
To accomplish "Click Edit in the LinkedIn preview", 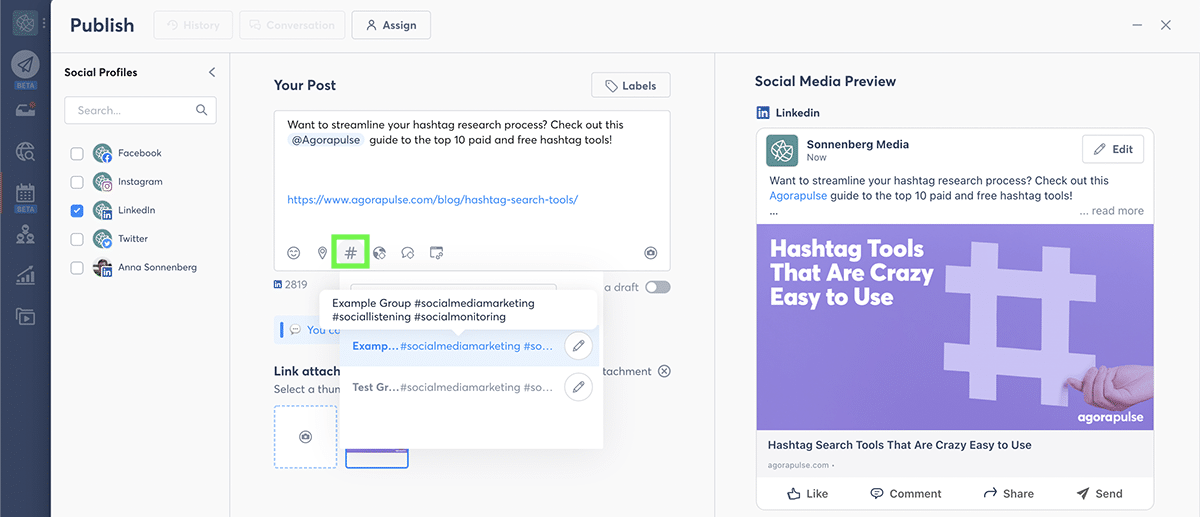I will [x=1113, y=149].
